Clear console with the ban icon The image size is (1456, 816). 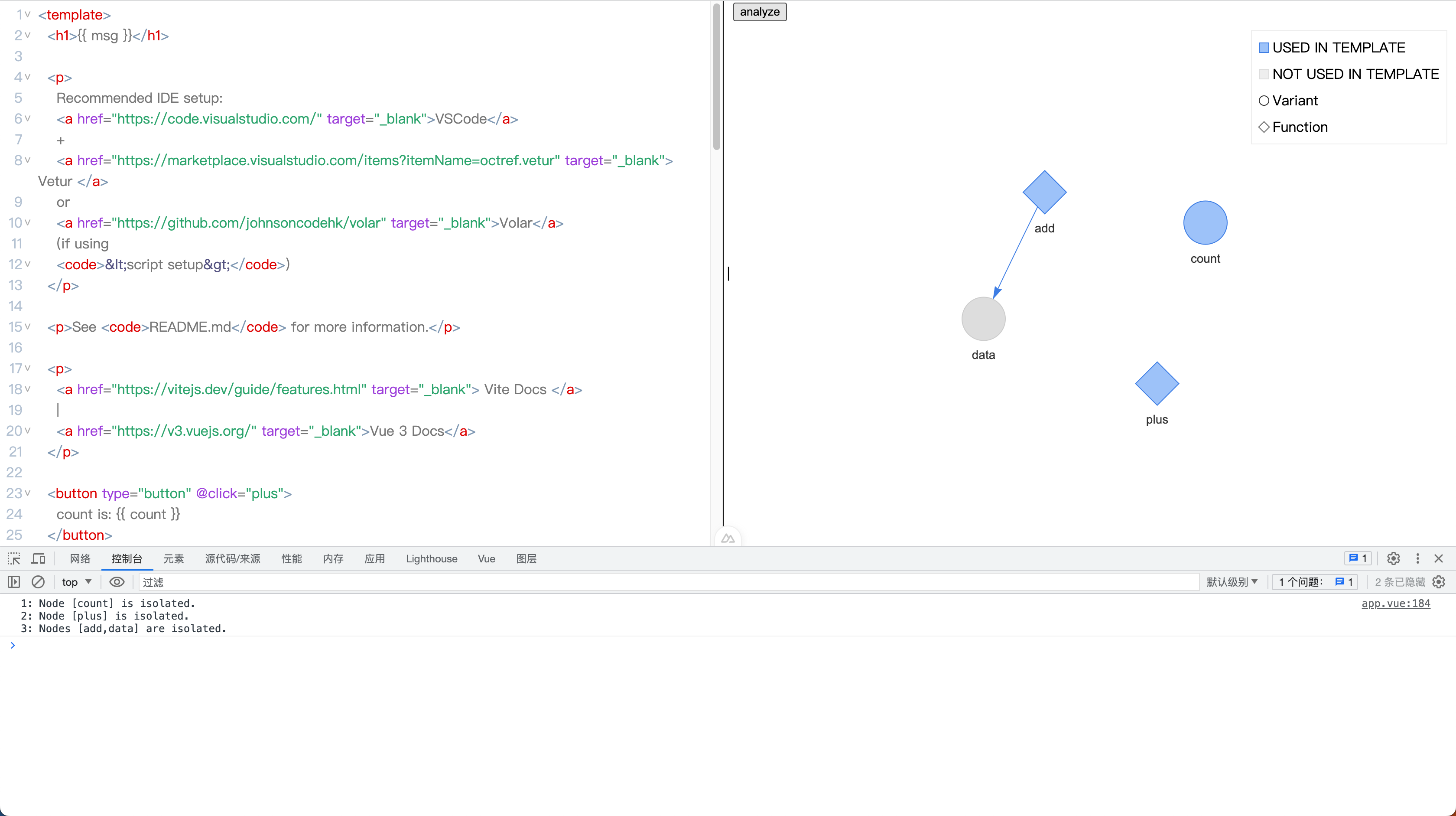coord(38,582)
